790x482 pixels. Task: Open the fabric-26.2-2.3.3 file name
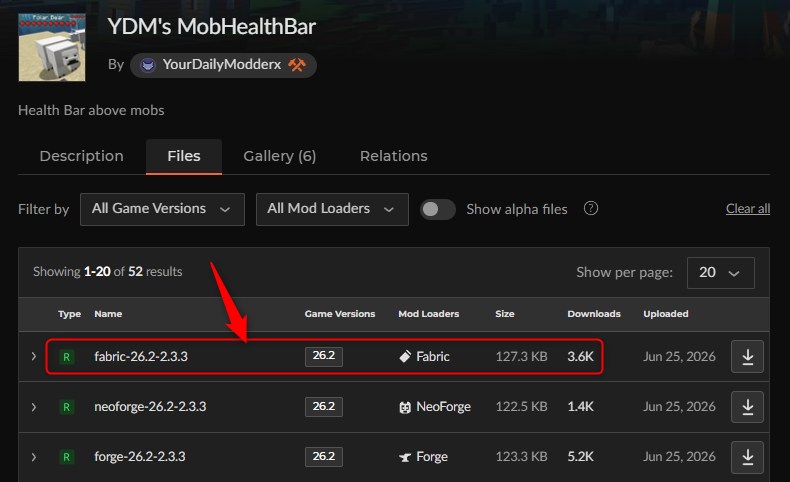(141, 357)
